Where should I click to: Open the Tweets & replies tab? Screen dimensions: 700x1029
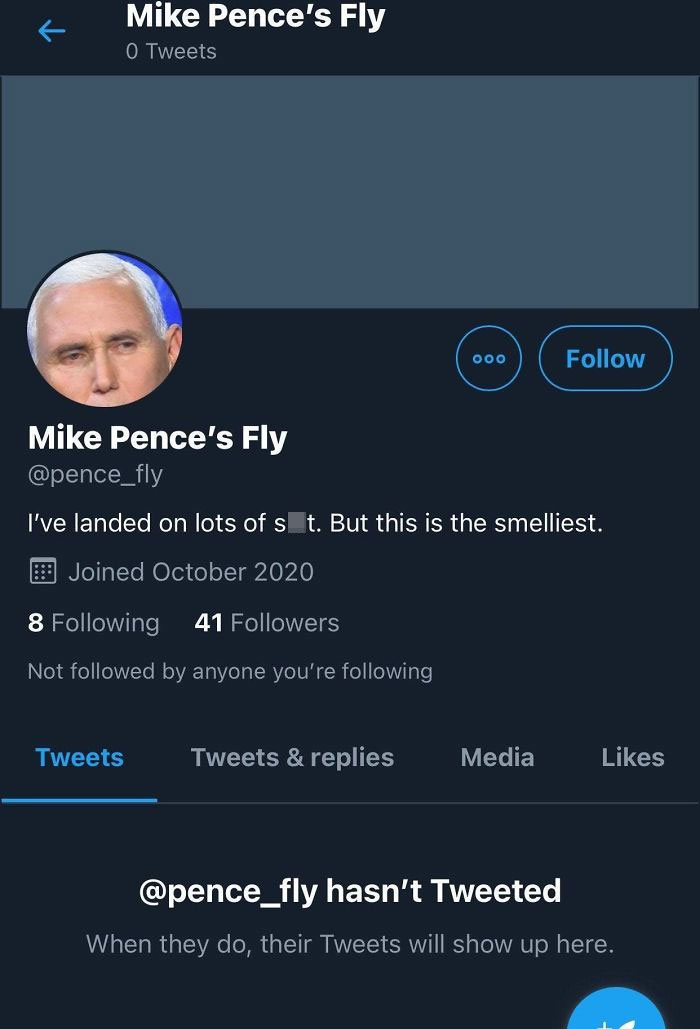[292, 757]
